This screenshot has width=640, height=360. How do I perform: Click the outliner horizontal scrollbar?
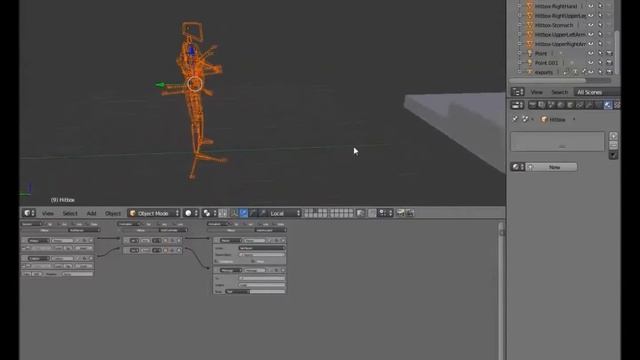point(547,81)
